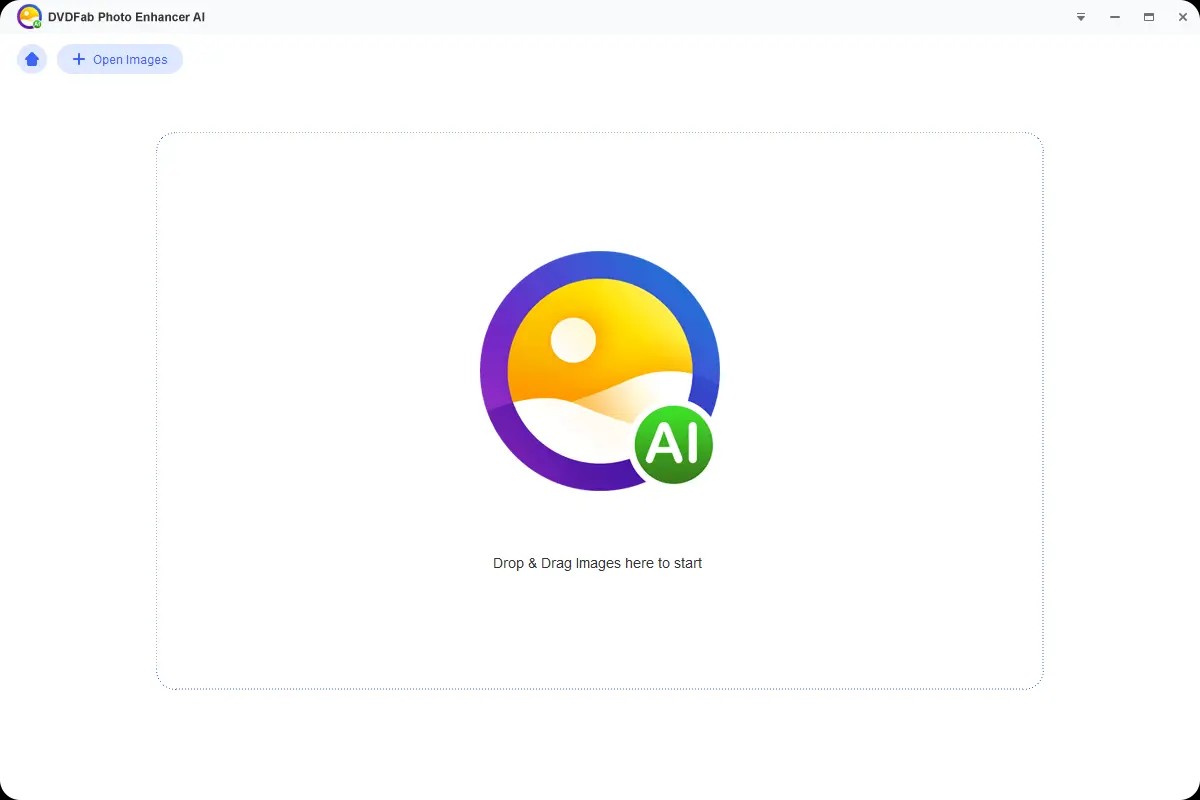Click the DVDFab app logo in title bar
This screenshot has height=800, width=1200.
29,17
